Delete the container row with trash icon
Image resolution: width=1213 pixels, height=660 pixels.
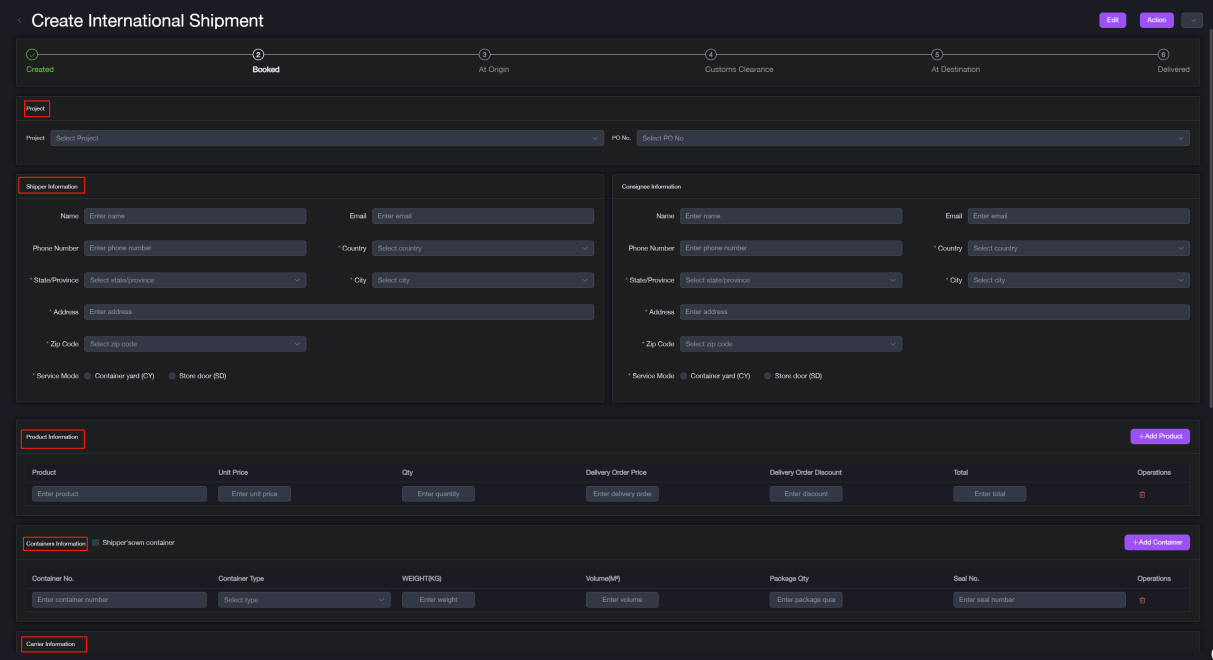pyautogui.click(x=1142, y=600)
